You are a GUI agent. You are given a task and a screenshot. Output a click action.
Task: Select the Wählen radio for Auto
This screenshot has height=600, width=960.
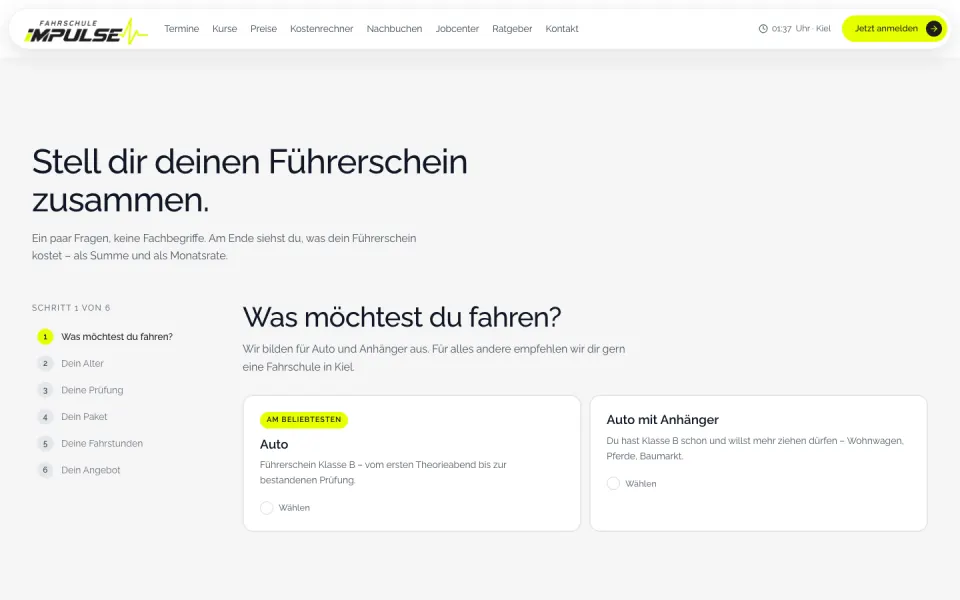[266, 508]
